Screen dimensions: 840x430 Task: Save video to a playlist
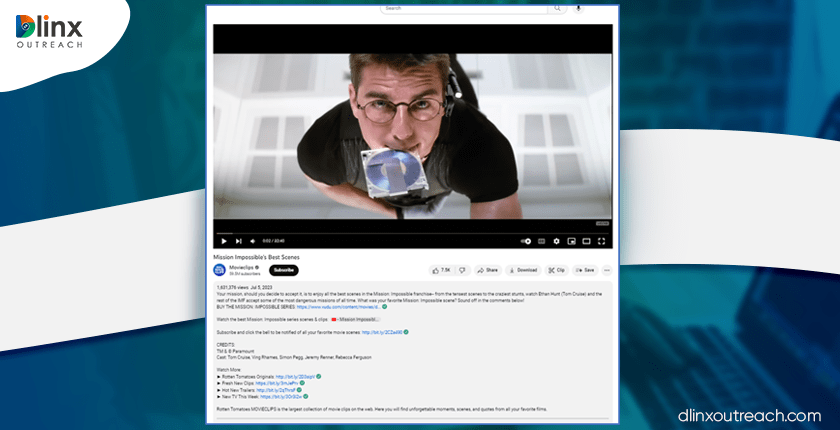[x=585, y=270]
